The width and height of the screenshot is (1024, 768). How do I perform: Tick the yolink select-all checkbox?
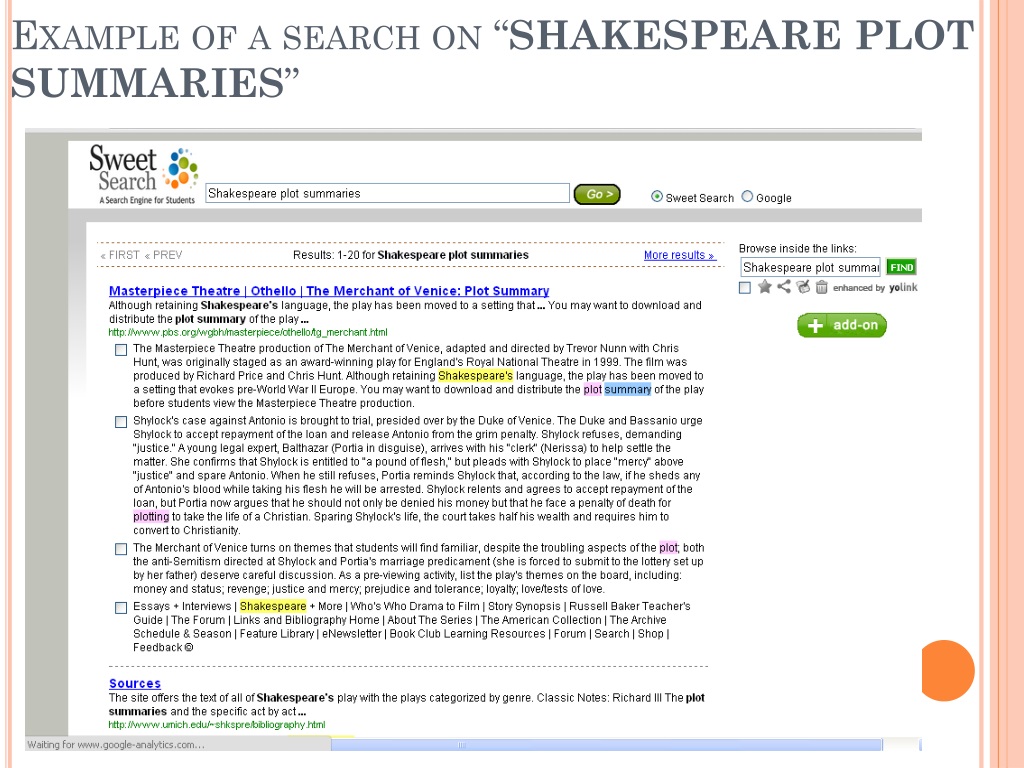[744, 288]
